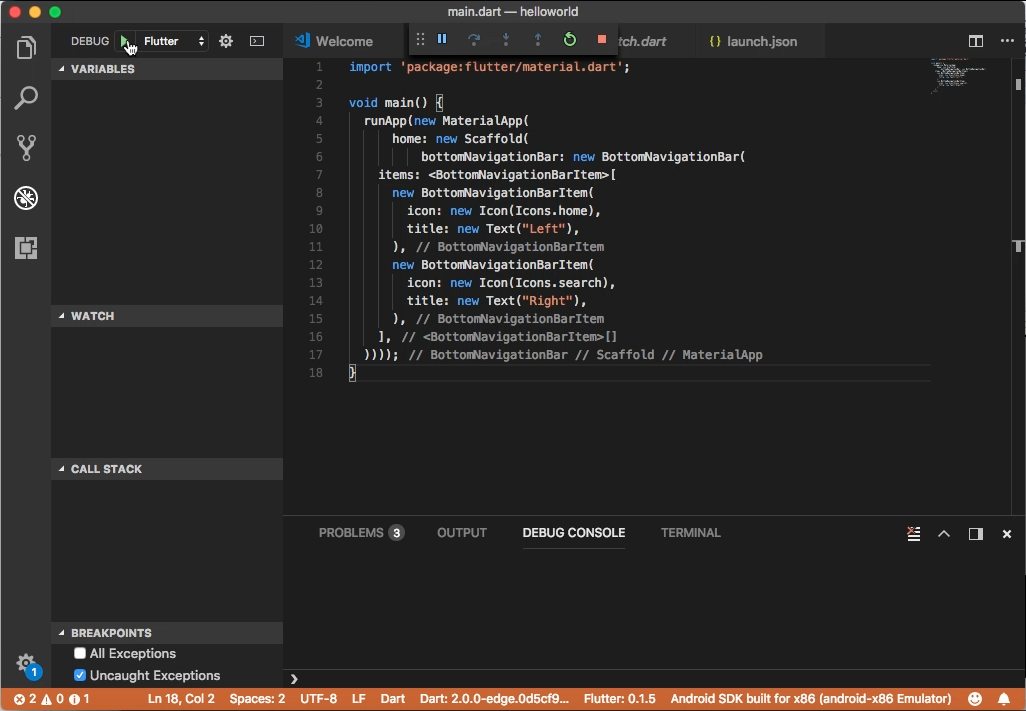Image resolution: width=1026 pixels, height=711 pixels.
Task: Open the Flutter debug configuration dropdown
Action: pos(173,41)
